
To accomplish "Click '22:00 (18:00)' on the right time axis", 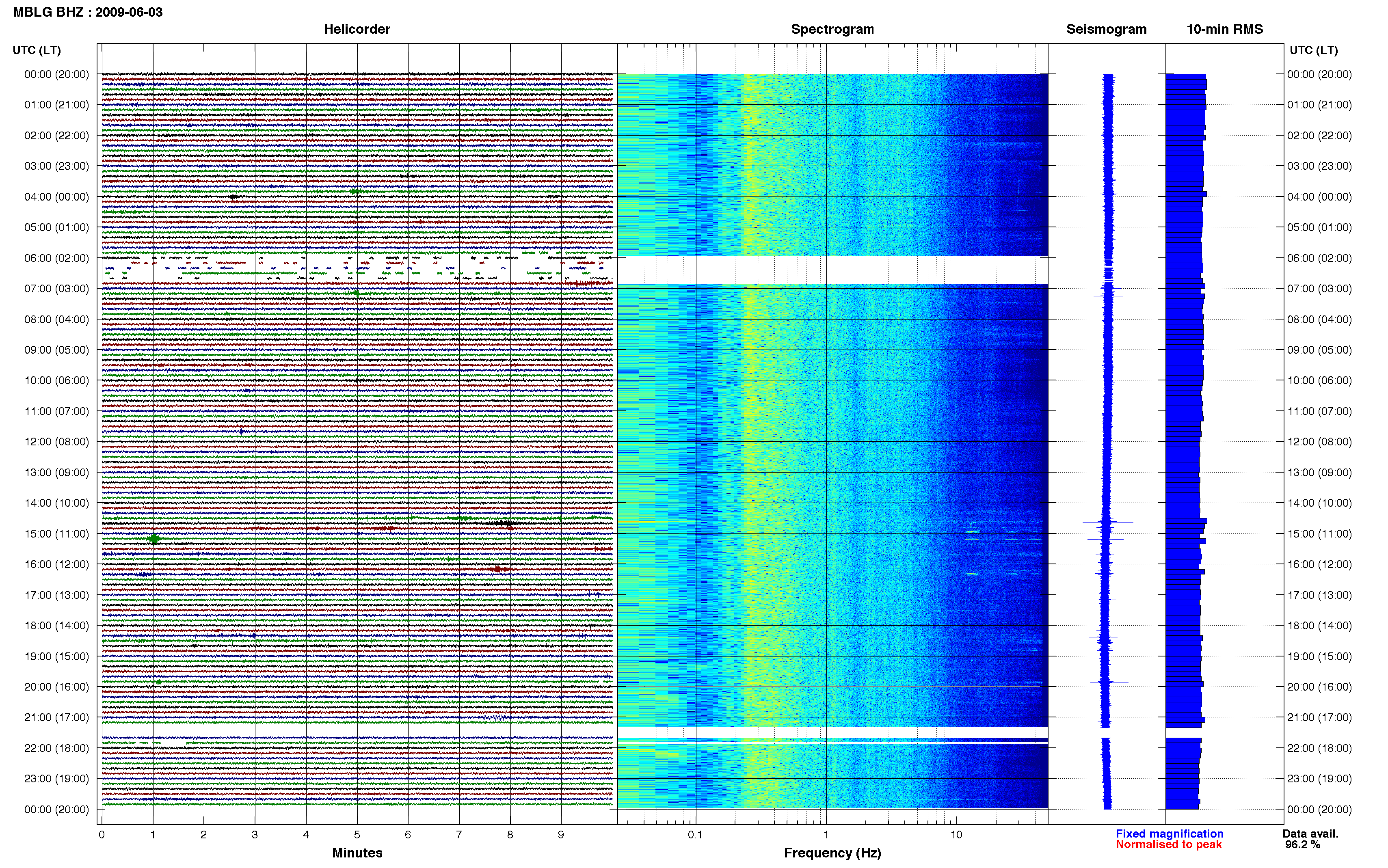I will [1319, 748].
